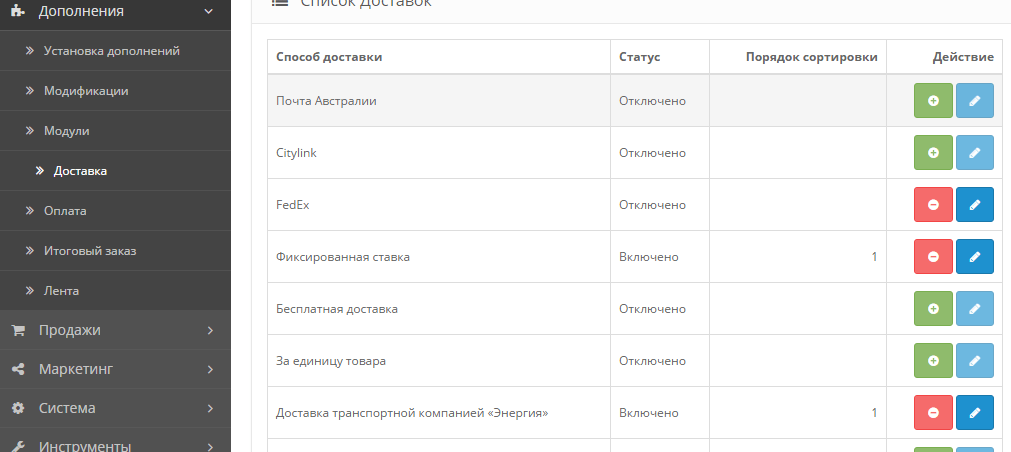
Task: Edit the Фиксированная ставка shipping method
Action: pos(974,257)
